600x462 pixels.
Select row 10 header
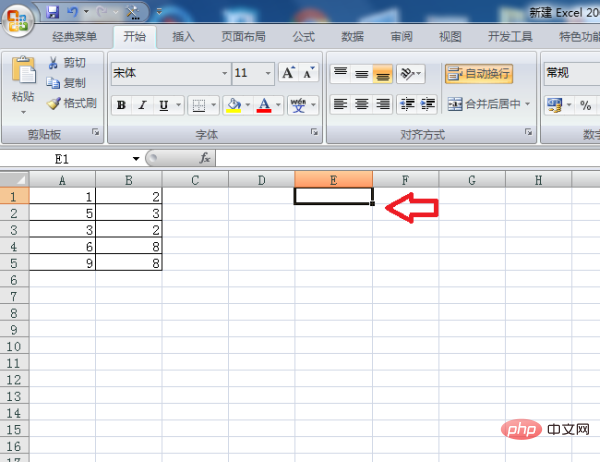(x=14, y=346)
